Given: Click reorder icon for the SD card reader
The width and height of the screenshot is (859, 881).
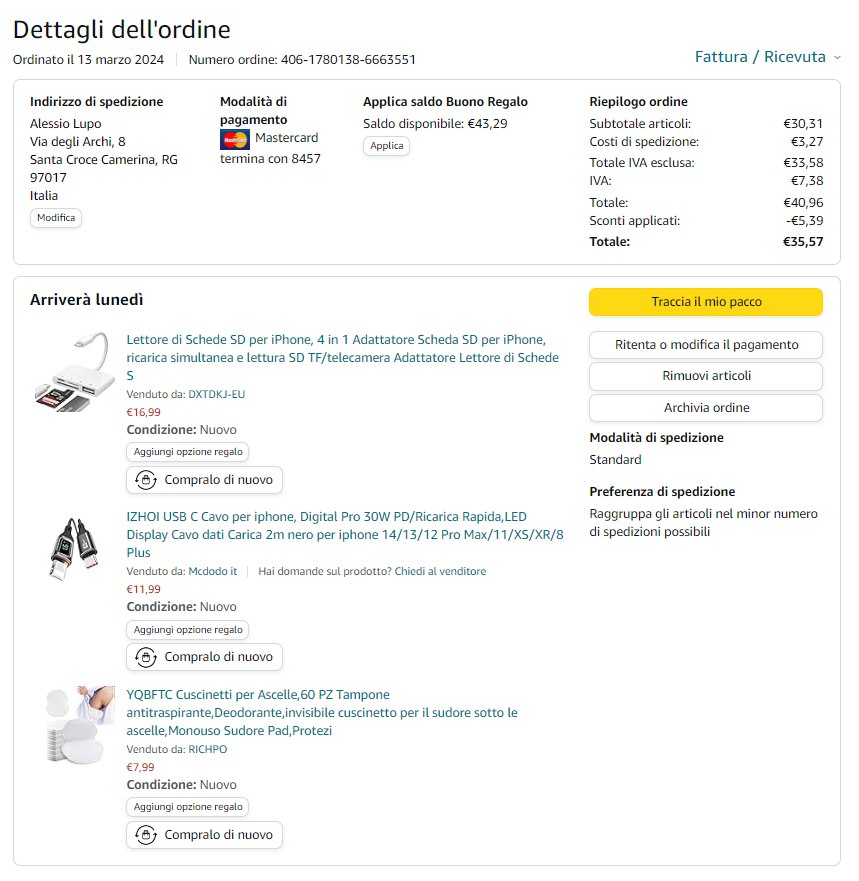Looking at the screenshot, I should [146, 480].
